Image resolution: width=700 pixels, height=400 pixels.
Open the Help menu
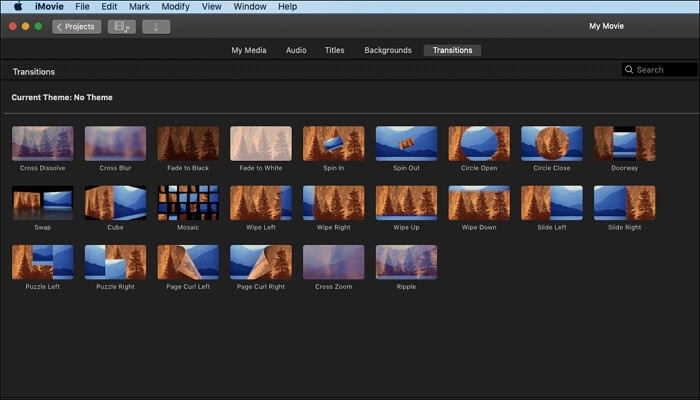click(288, 6)
